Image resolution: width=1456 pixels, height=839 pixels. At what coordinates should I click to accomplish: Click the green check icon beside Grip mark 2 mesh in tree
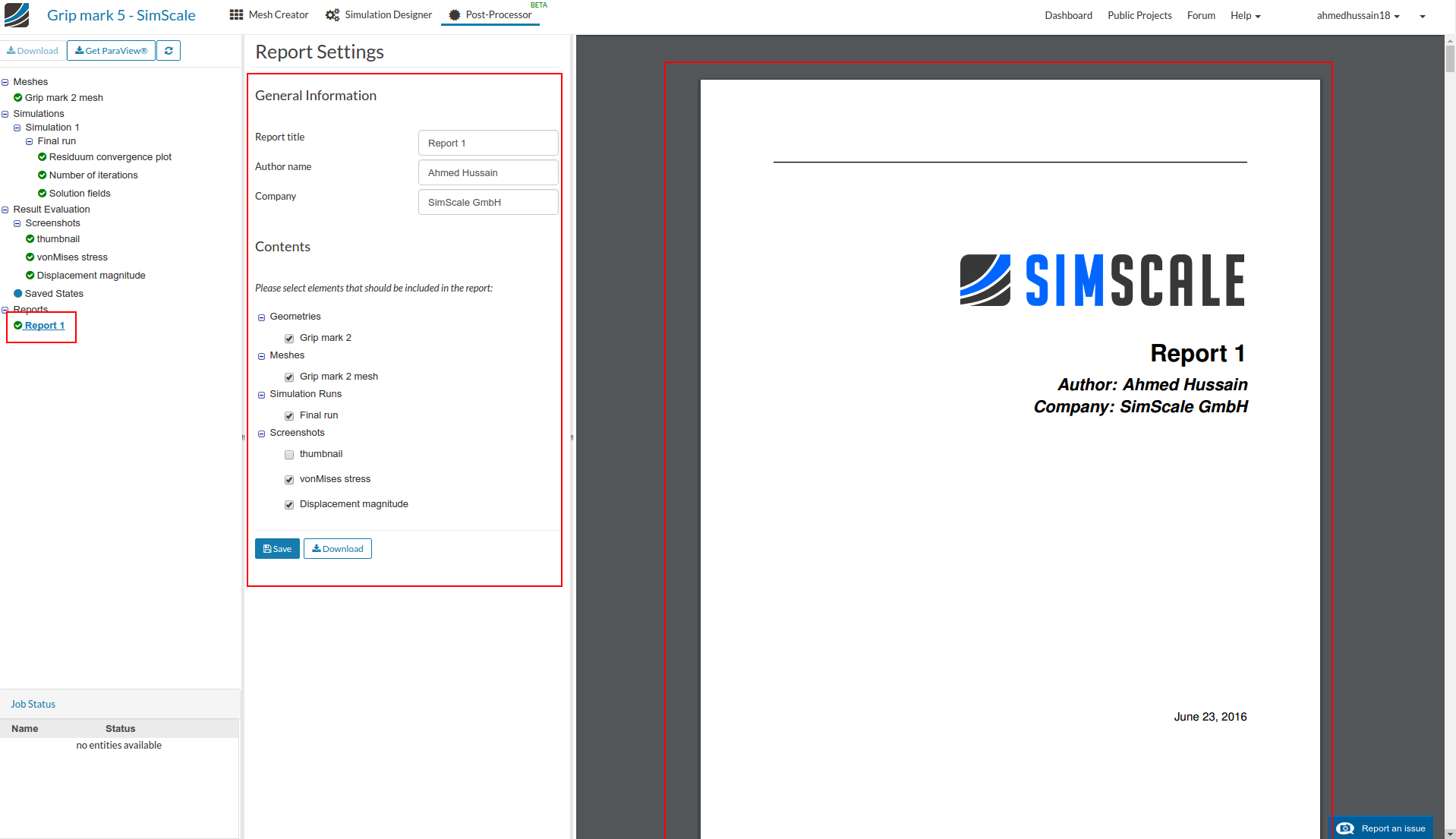(17, 97)
